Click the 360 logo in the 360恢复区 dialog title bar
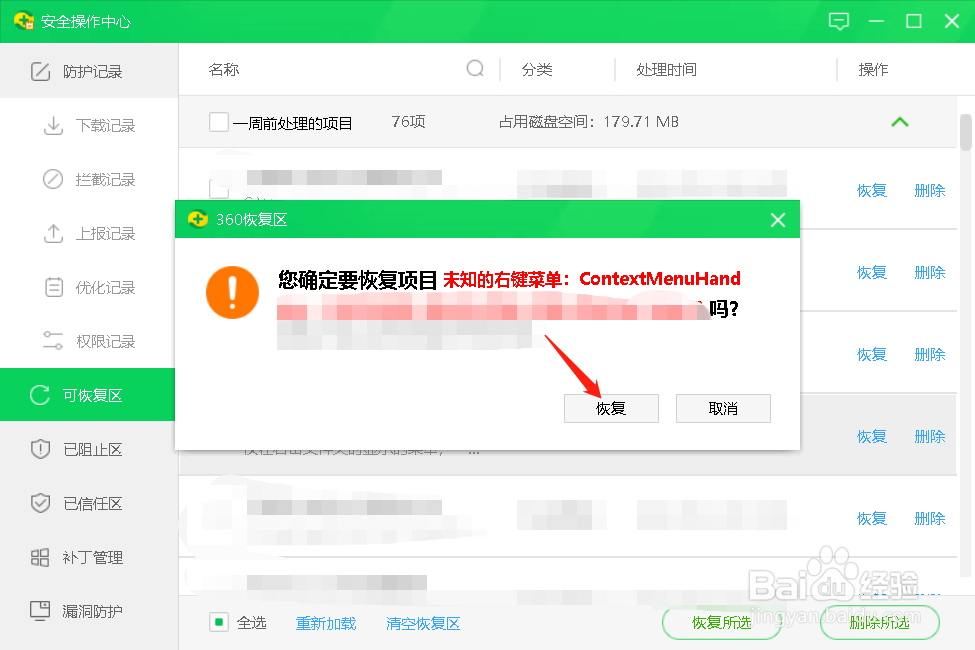 (x=198, y=219)
